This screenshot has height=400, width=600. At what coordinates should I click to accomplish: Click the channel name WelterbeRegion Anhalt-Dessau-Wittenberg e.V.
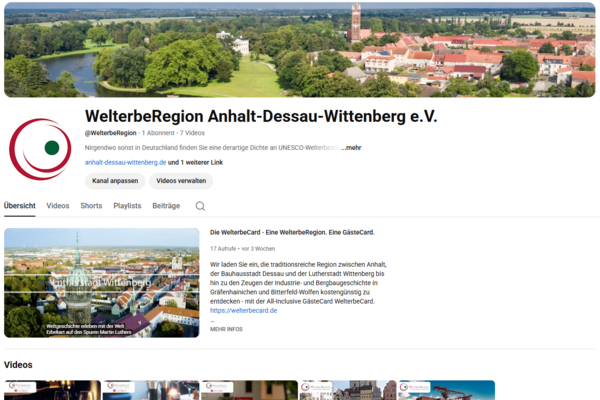click(x=261, y=116)
